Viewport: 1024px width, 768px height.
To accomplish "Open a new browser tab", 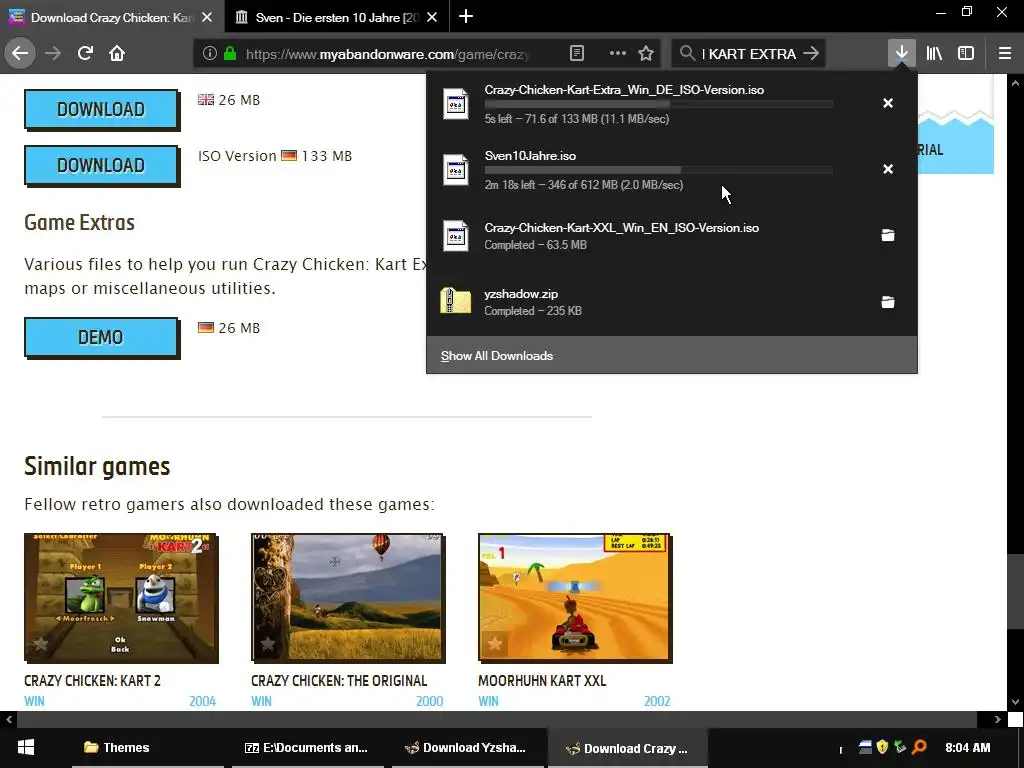I will [466, 16].
